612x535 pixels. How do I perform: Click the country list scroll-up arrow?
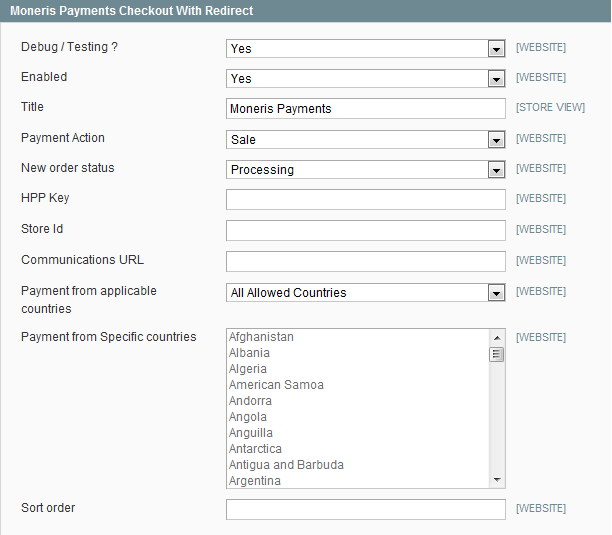497,338
